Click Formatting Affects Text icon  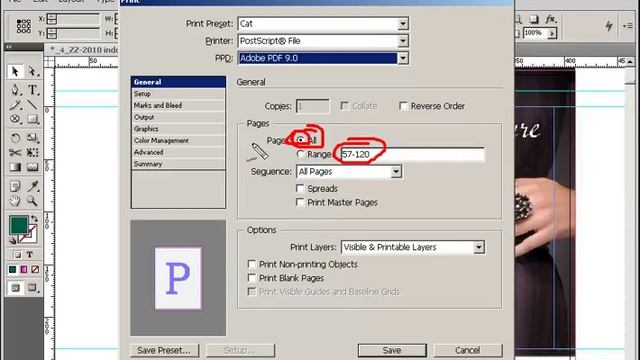click(x=29, y=255)
